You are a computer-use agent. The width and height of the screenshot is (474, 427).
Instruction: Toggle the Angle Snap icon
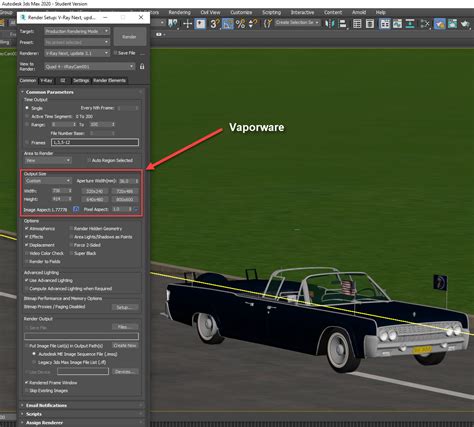tap(228, 24)
